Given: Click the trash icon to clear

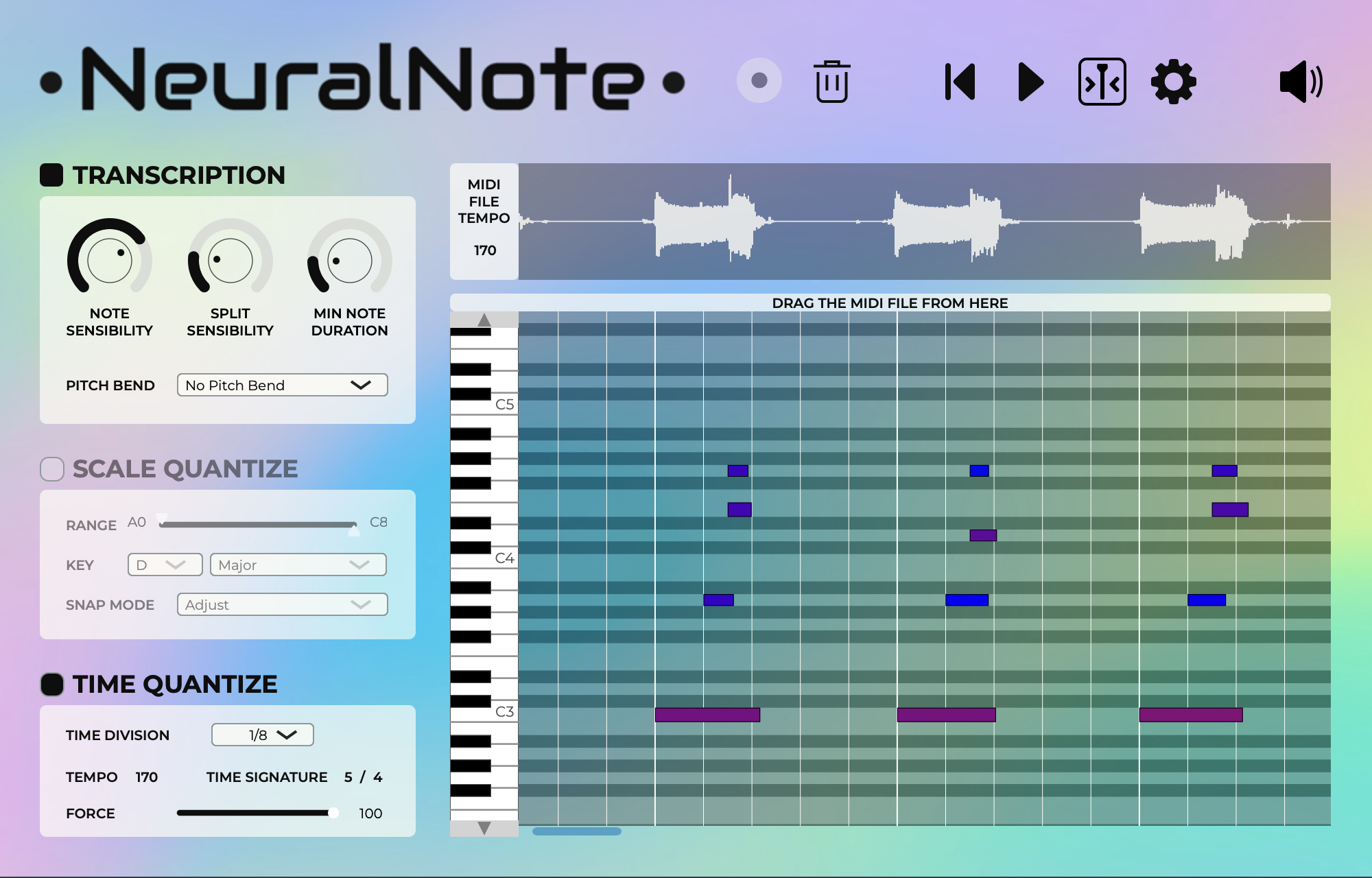Looking at the screenshot, I should point(831,82).
